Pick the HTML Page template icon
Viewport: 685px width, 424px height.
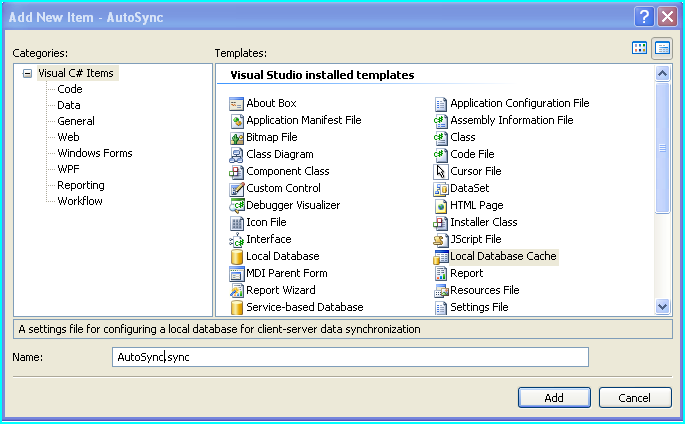pos(440,206)
